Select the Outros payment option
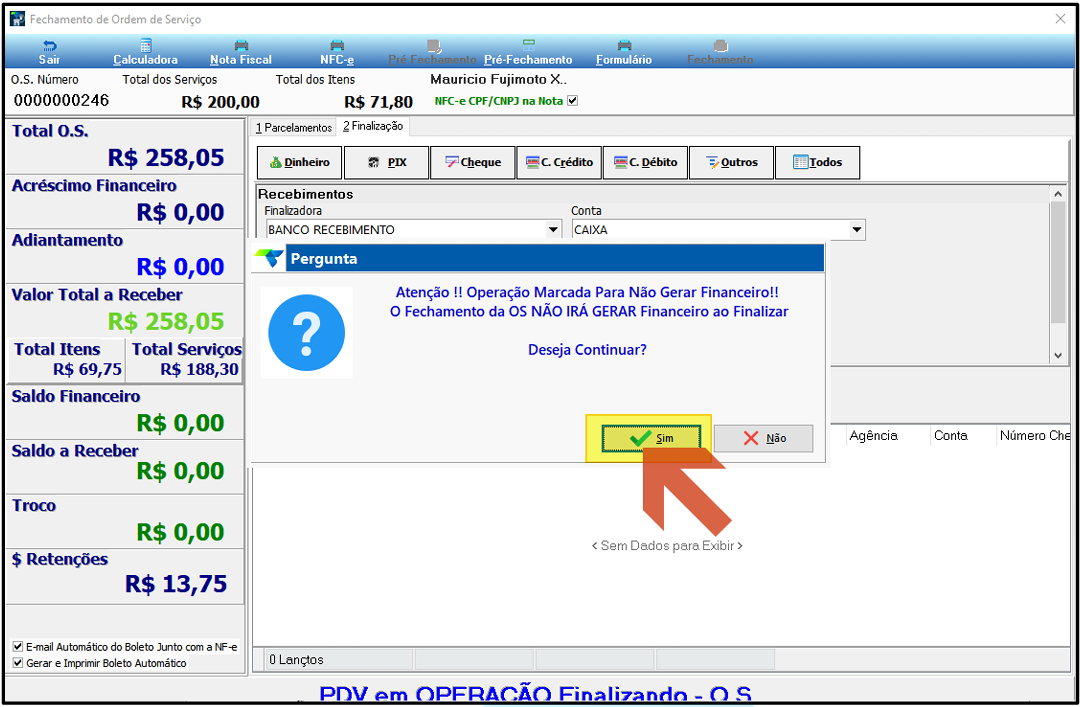Image resolution: width=1080 pixels, height=707 pixels. pos(731,163)
